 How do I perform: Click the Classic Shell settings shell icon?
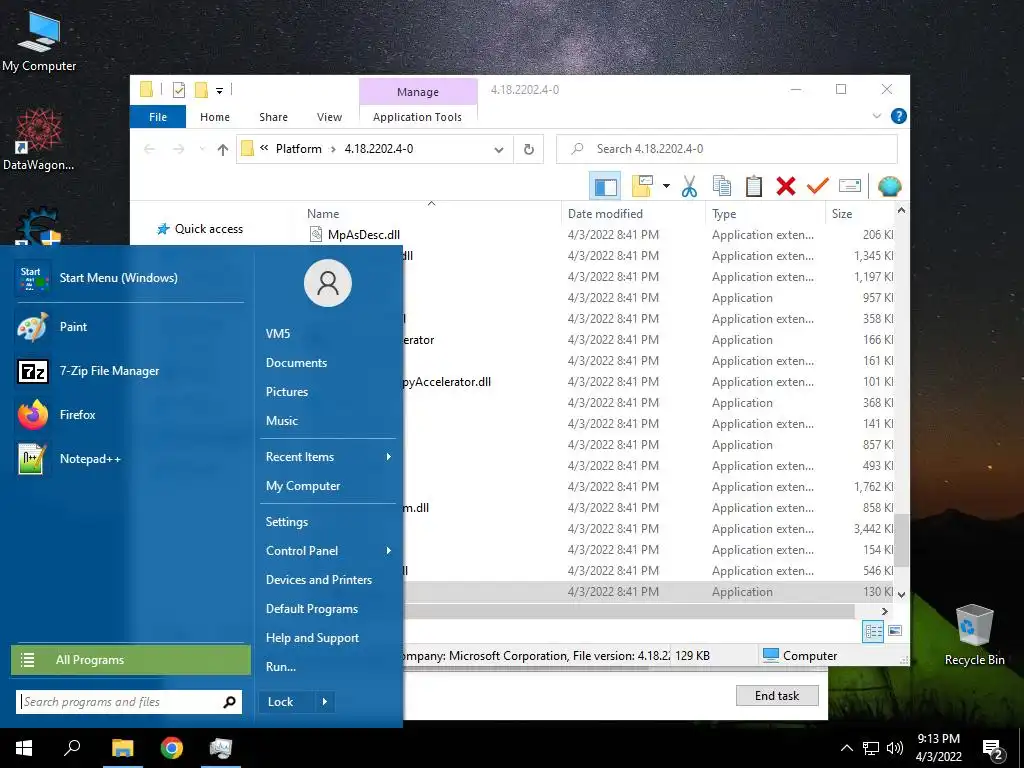point(889,187)
